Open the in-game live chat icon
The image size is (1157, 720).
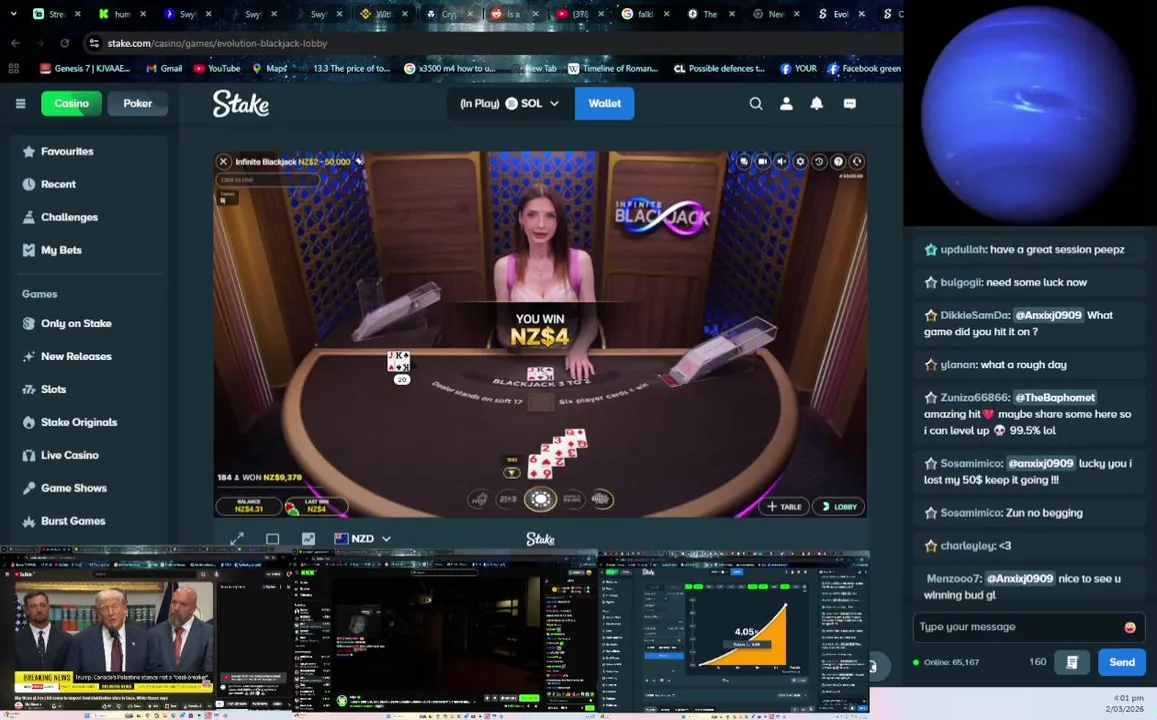(744, 162)
